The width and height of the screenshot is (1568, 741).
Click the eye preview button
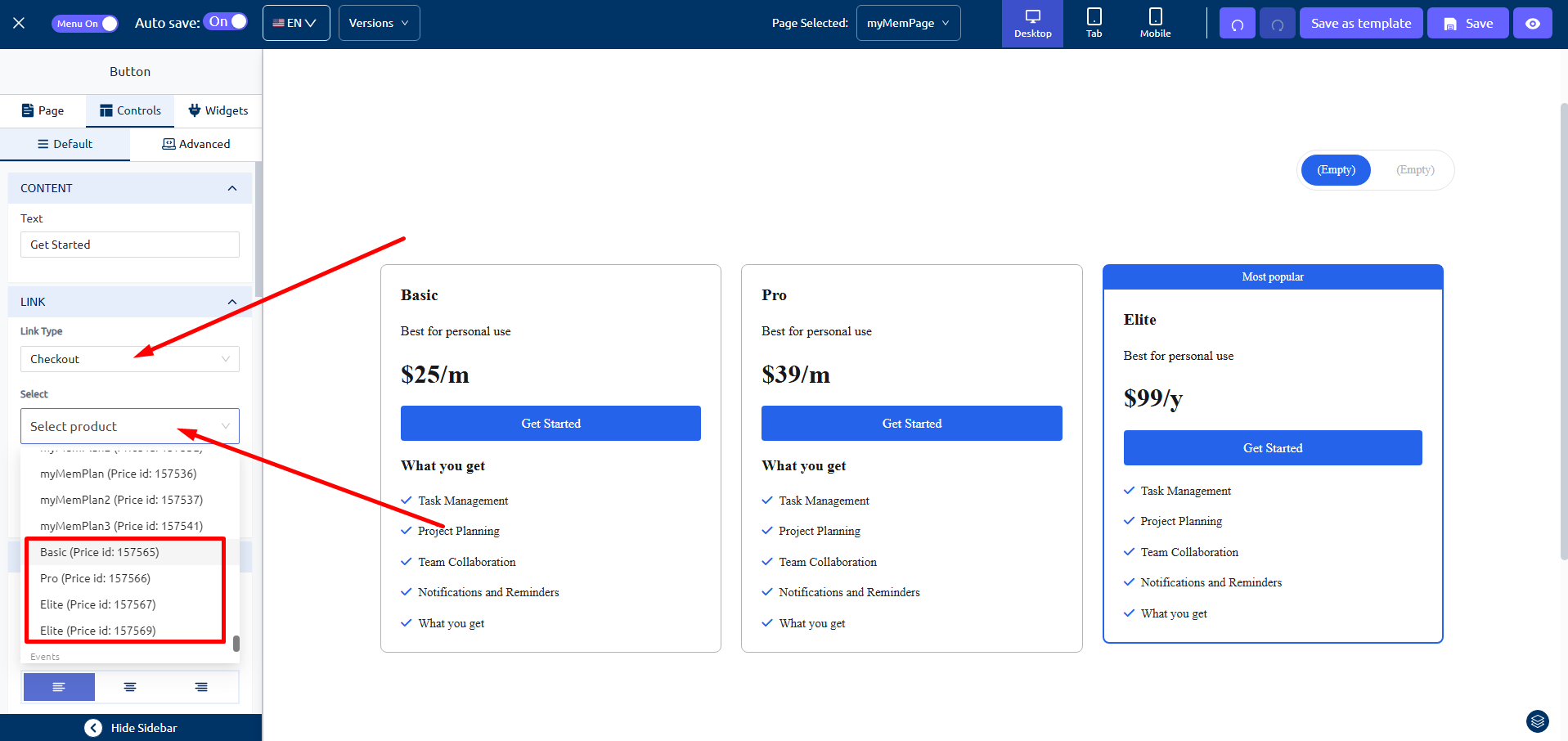(1533, 24)
